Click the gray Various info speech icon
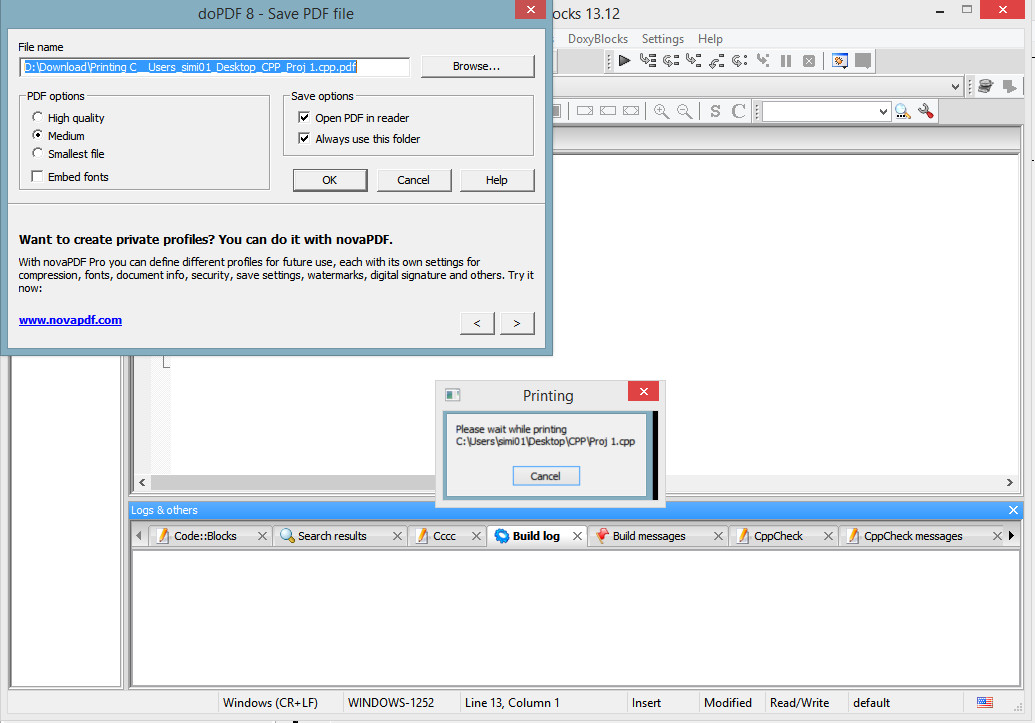 [x=863, y=61]
